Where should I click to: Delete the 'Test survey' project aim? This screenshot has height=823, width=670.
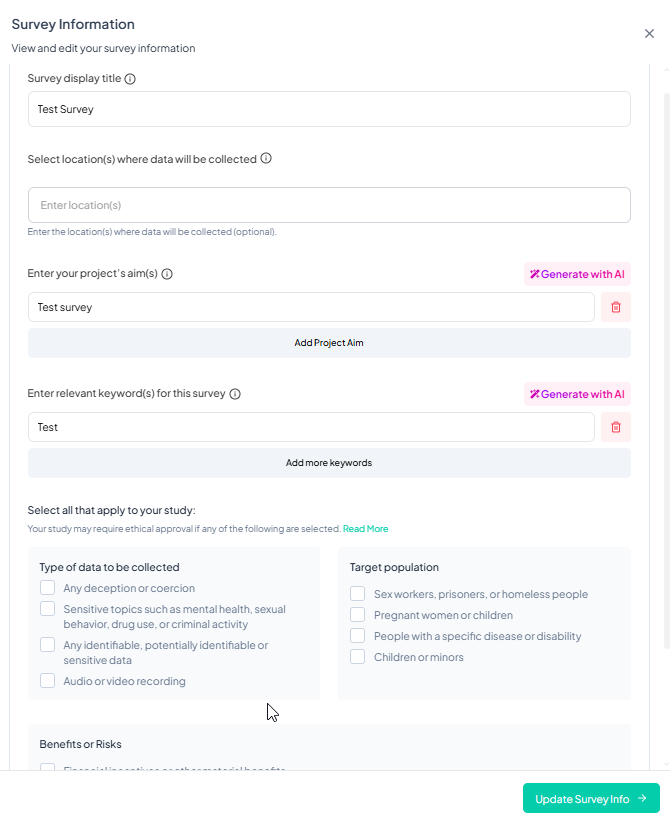point(616,307)
